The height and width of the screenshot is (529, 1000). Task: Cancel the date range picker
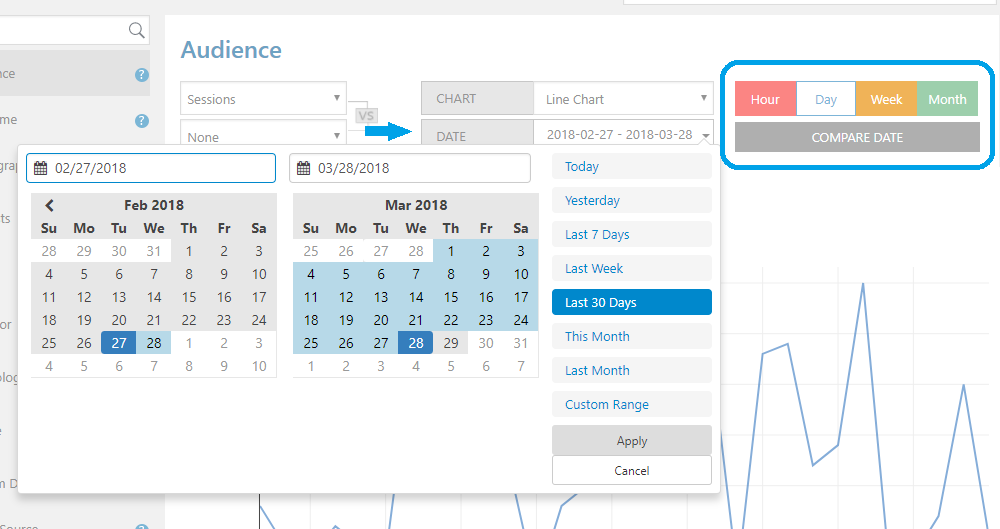pyautogui.click(x=631, y=470)
